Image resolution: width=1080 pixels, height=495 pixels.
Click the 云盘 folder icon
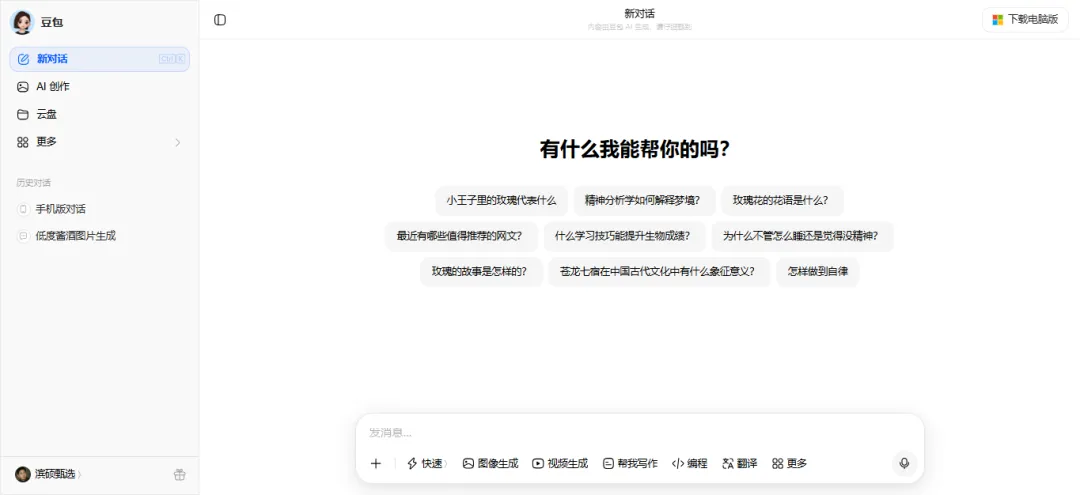tap(23, 114)
